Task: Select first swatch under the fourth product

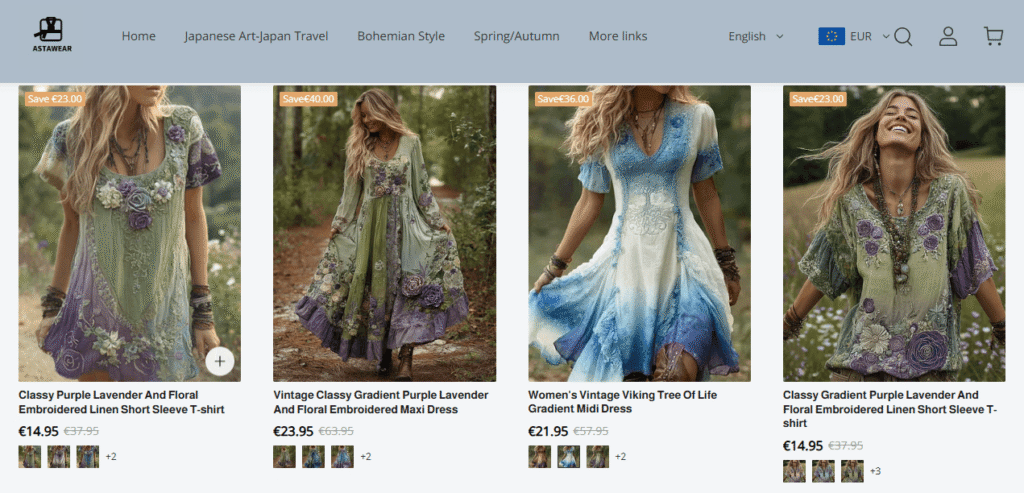Action: [794, 471]
